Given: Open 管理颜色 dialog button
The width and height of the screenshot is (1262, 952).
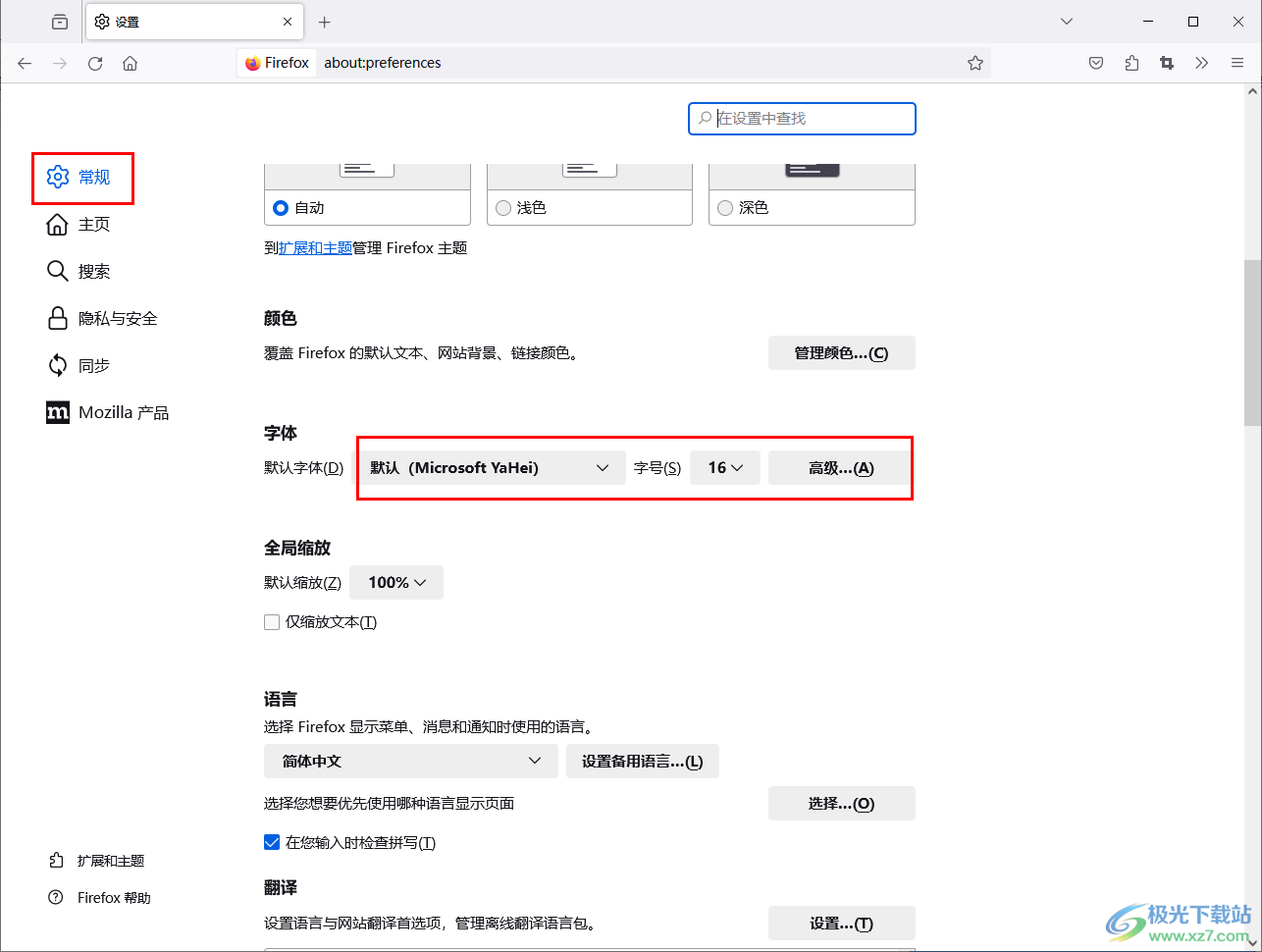Looking at the screenshot, I should pos(841,353).
